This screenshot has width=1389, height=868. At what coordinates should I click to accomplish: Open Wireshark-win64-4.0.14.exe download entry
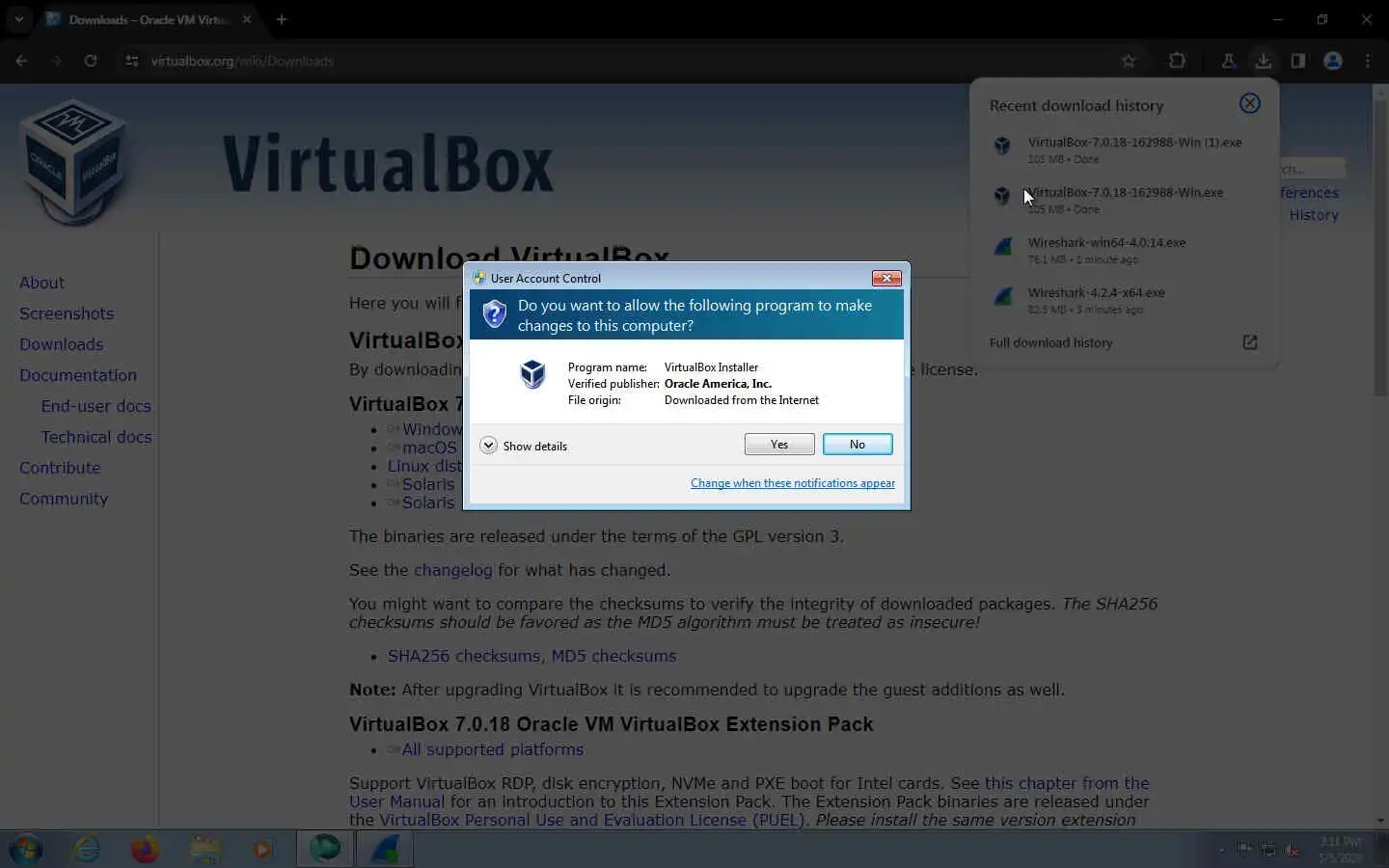pyautogui.click(x=1124, y=250)
